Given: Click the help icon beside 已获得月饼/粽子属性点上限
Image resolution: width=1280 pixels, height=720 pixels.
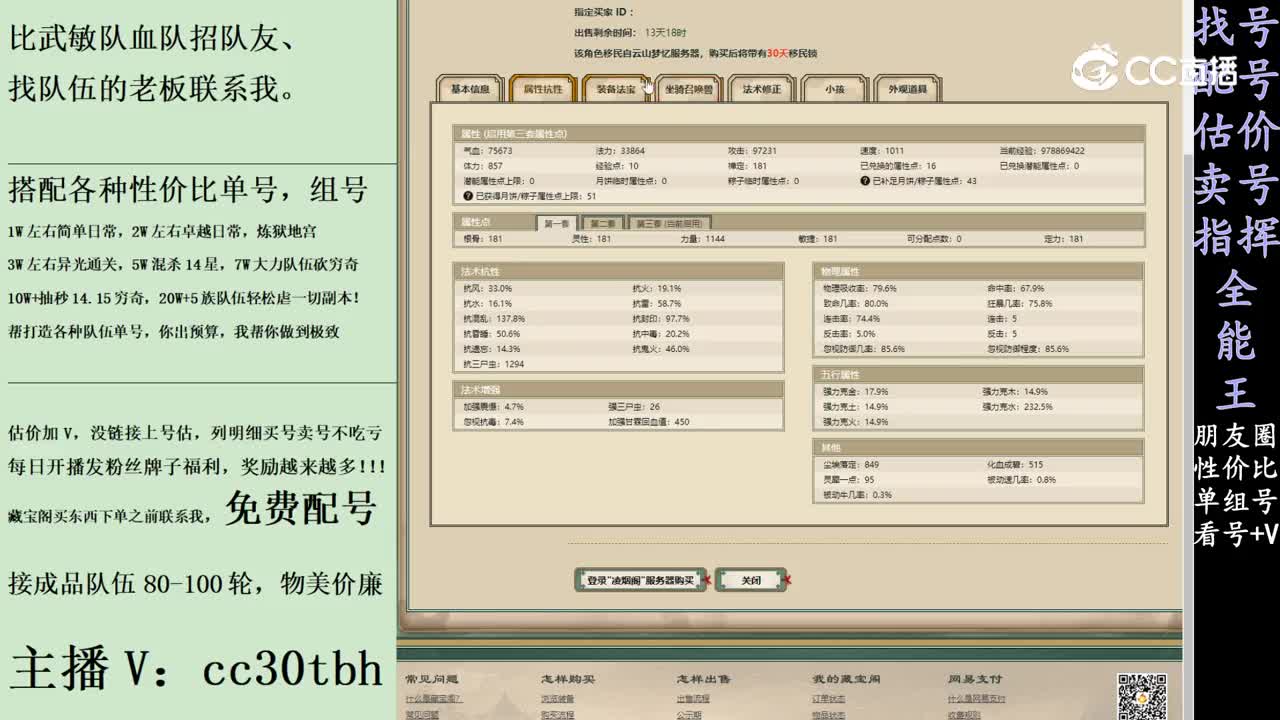Looking at the screenshot, I should tap(467, 196).
